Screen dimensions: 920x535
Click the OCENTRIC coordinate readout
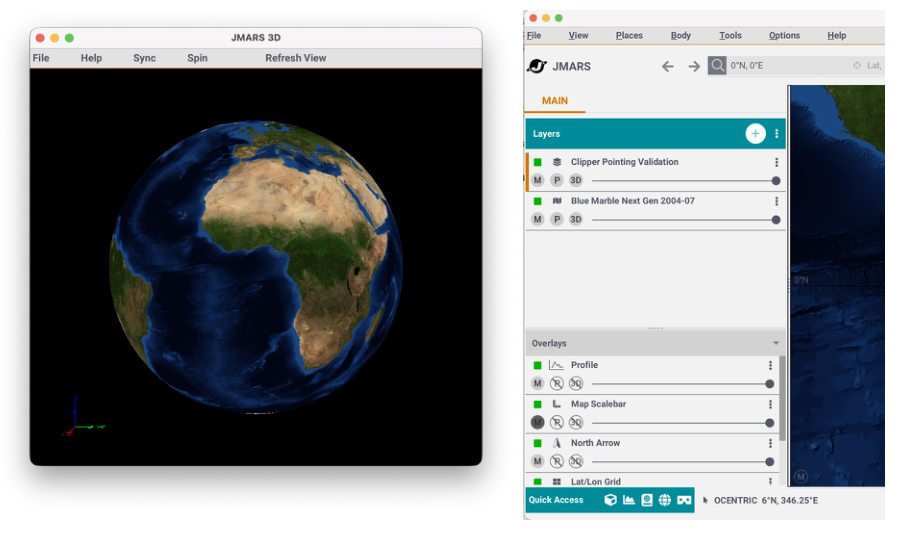[x=766, y=500]
